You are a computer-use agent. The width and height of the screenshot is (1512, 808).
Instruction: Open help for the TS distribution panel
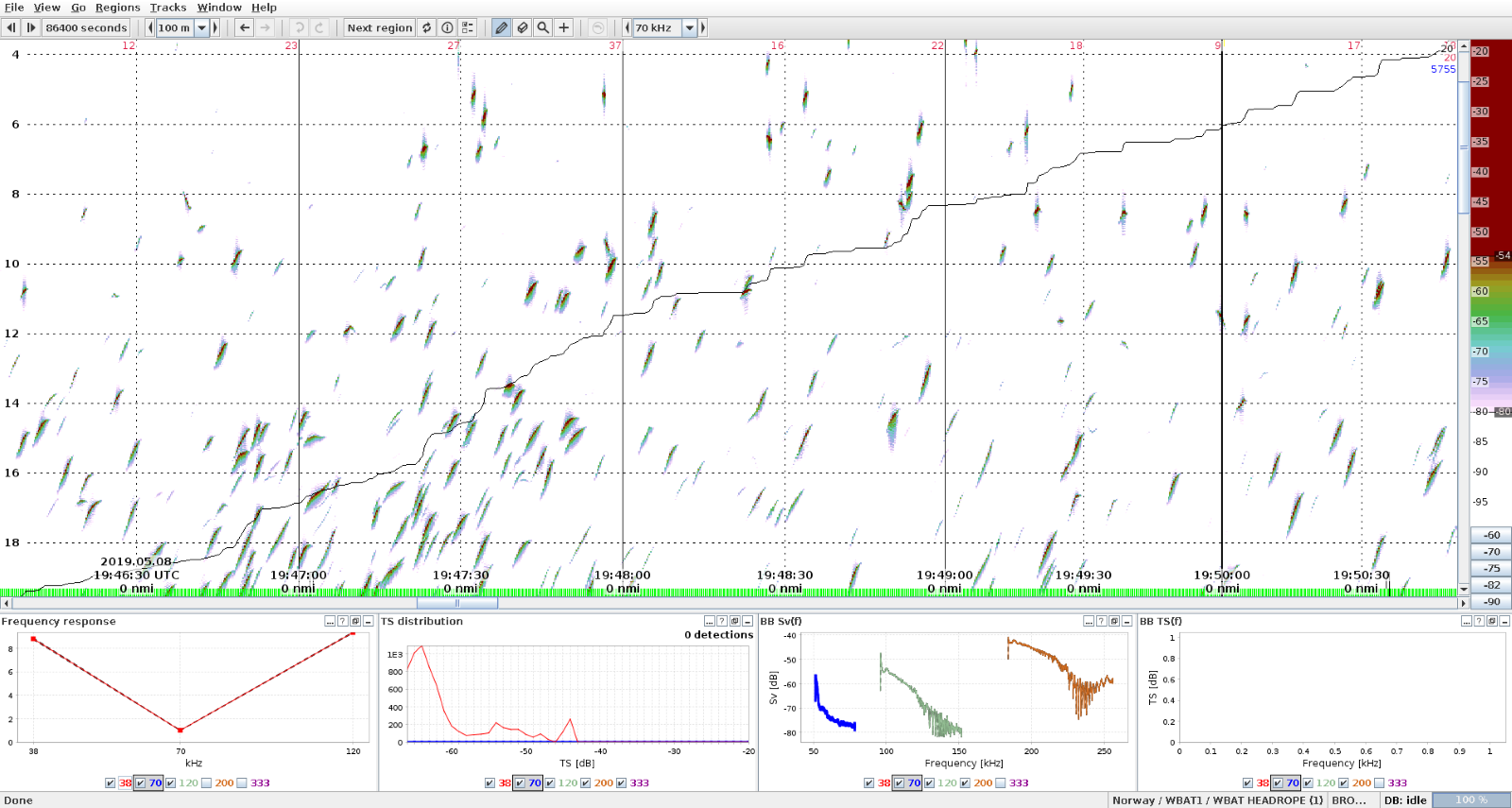[x=722, y=621]
